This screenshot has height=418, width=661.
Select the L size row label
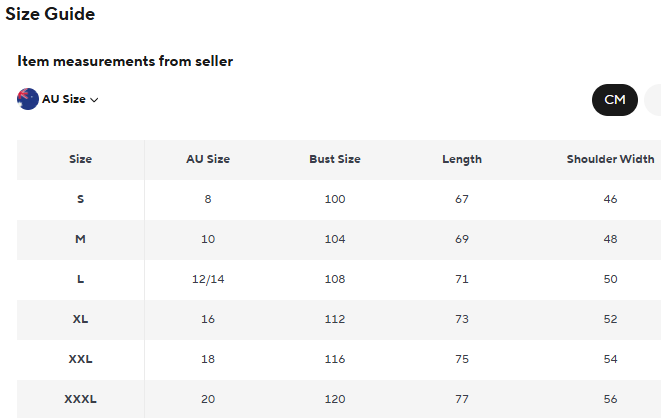point(81,279)
